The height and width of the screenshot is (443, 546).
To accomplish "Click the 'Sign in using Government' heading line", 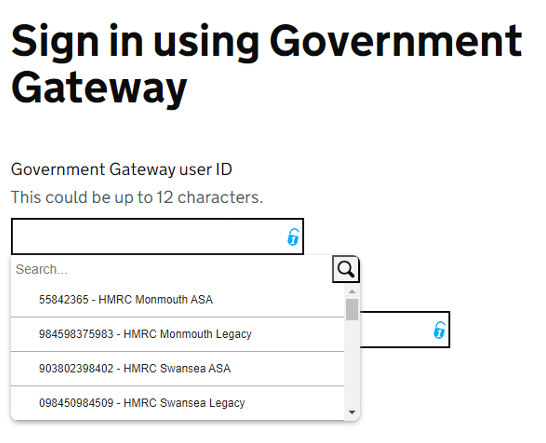I will coord(267,42).
